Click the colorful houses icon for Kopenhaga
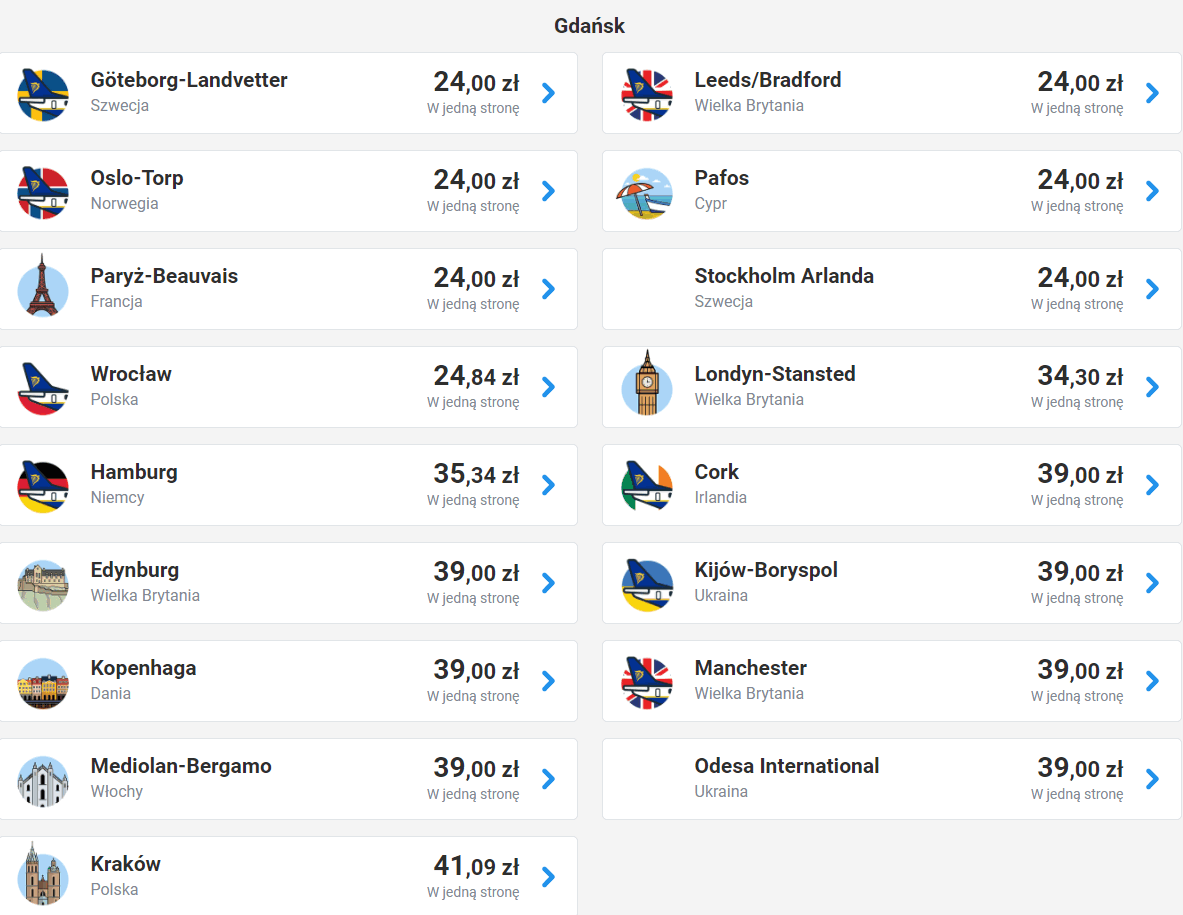This screenshot has height=915, width=1183. pos(43,682)
